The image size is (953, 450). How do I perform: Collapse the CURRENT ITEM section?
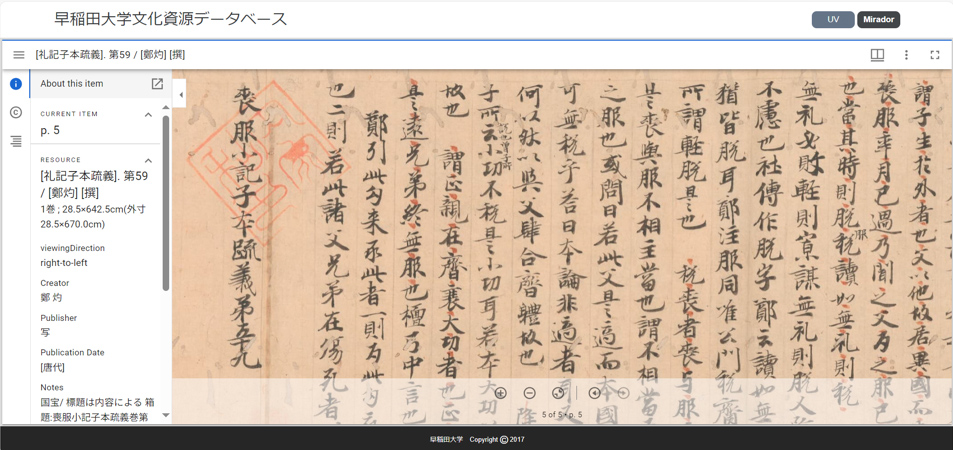pos(148,114)
